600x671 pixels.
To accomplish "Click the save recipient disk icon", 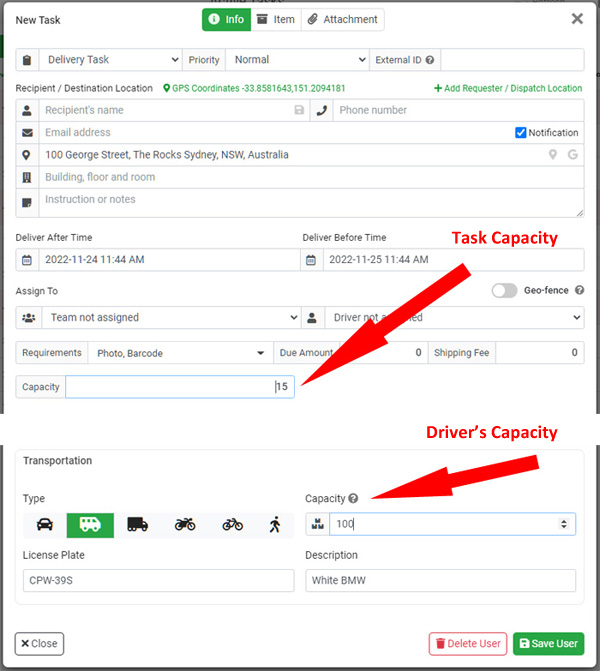I will pos(299,110).
